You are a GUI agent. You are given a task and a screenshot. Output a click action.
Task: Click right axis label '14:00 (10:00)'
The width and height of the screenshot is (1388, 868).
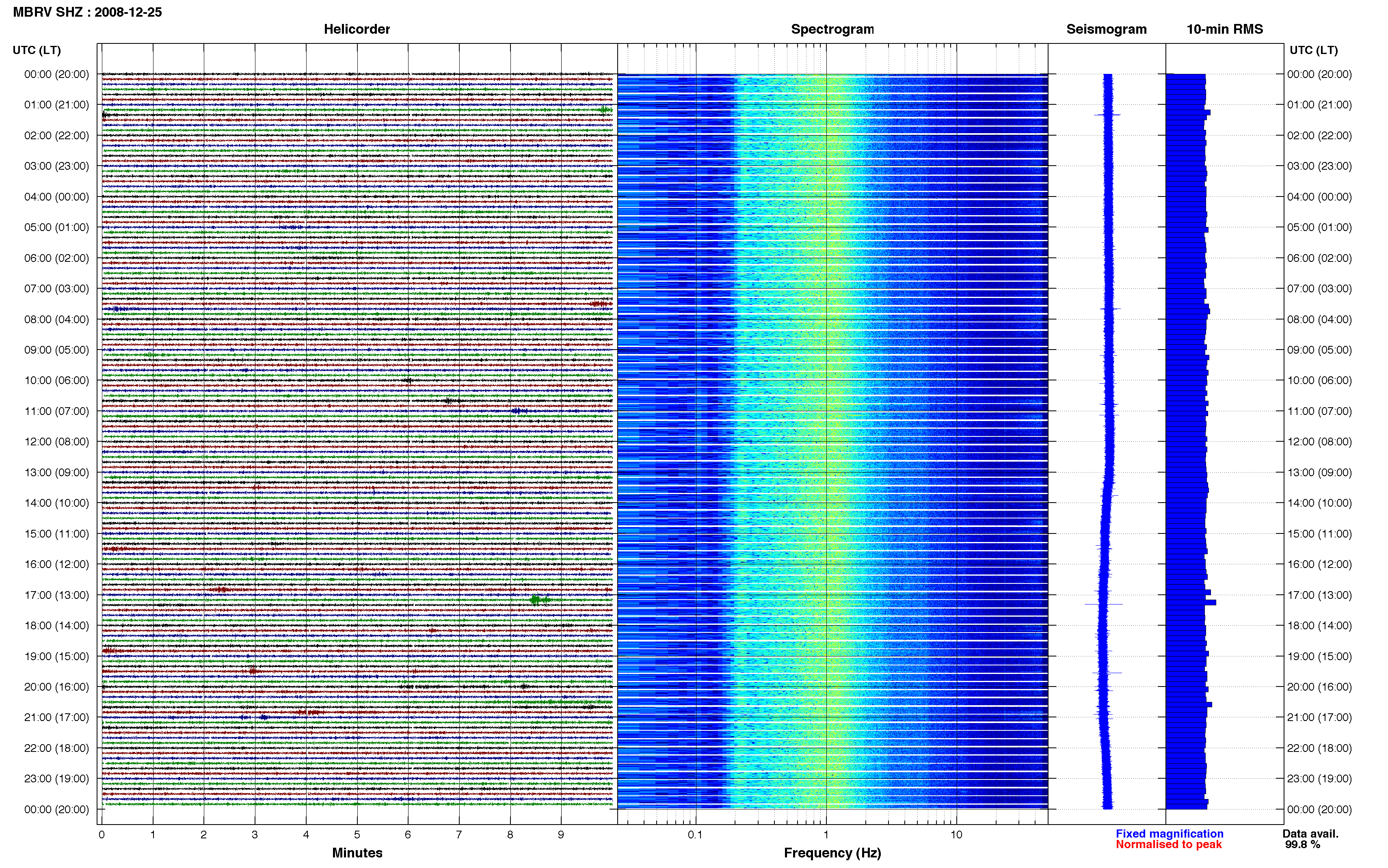coord(1319,503)
